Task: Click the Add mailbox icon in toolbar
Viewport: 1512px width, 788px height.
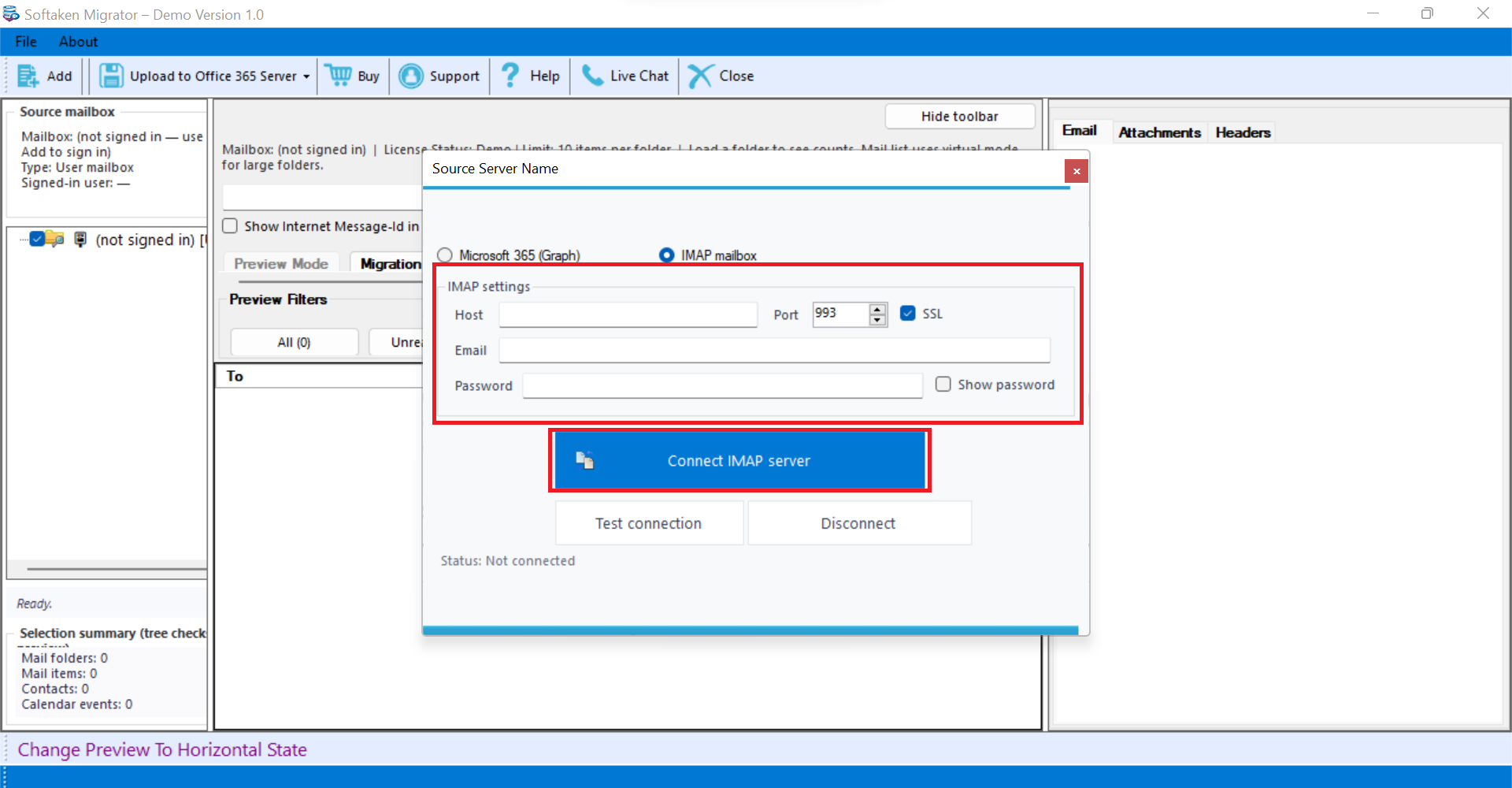Action: [28, 76]
